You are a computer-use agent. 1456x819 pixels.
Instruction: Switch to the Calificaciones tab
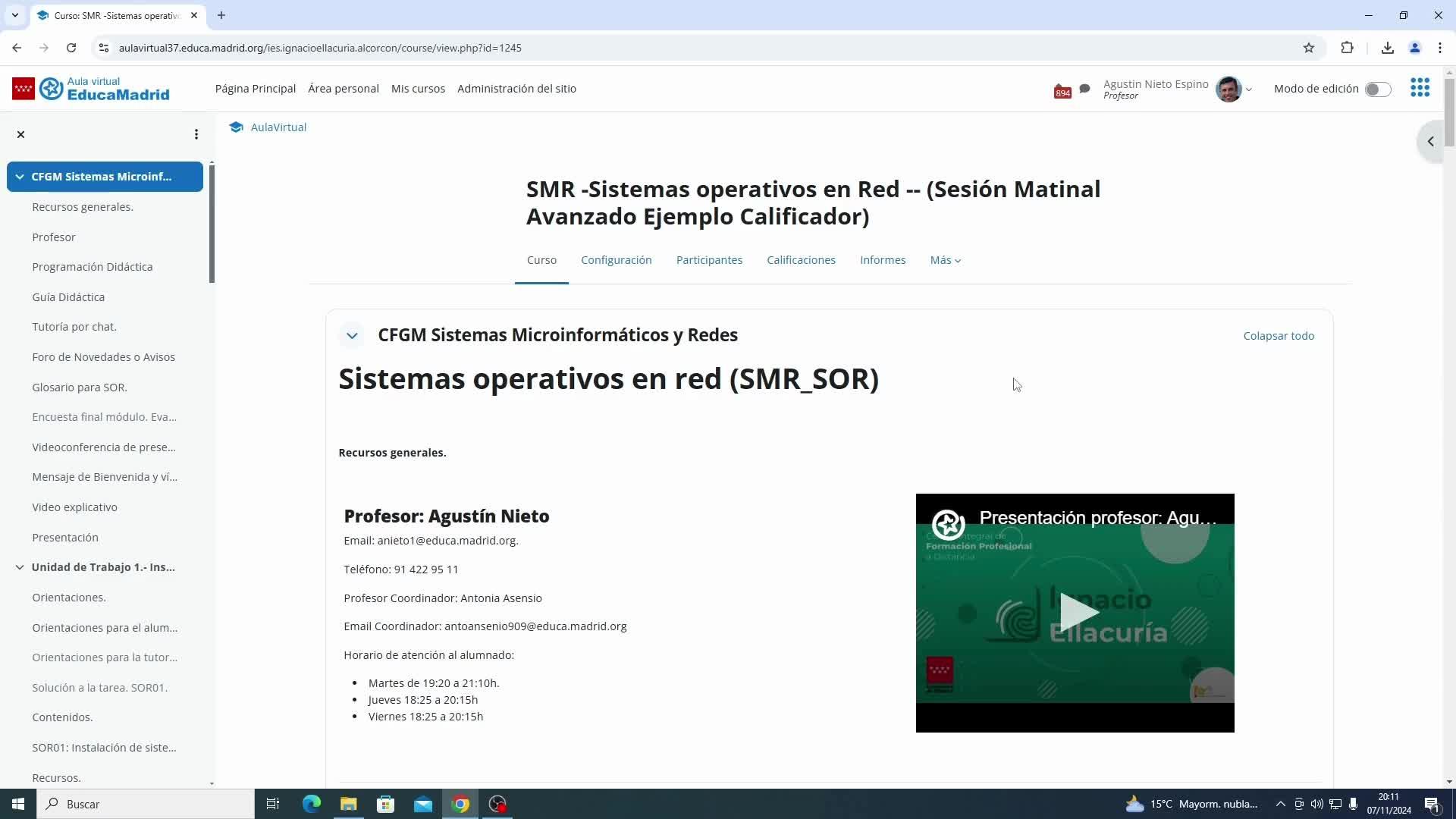[x=801, y=260]
